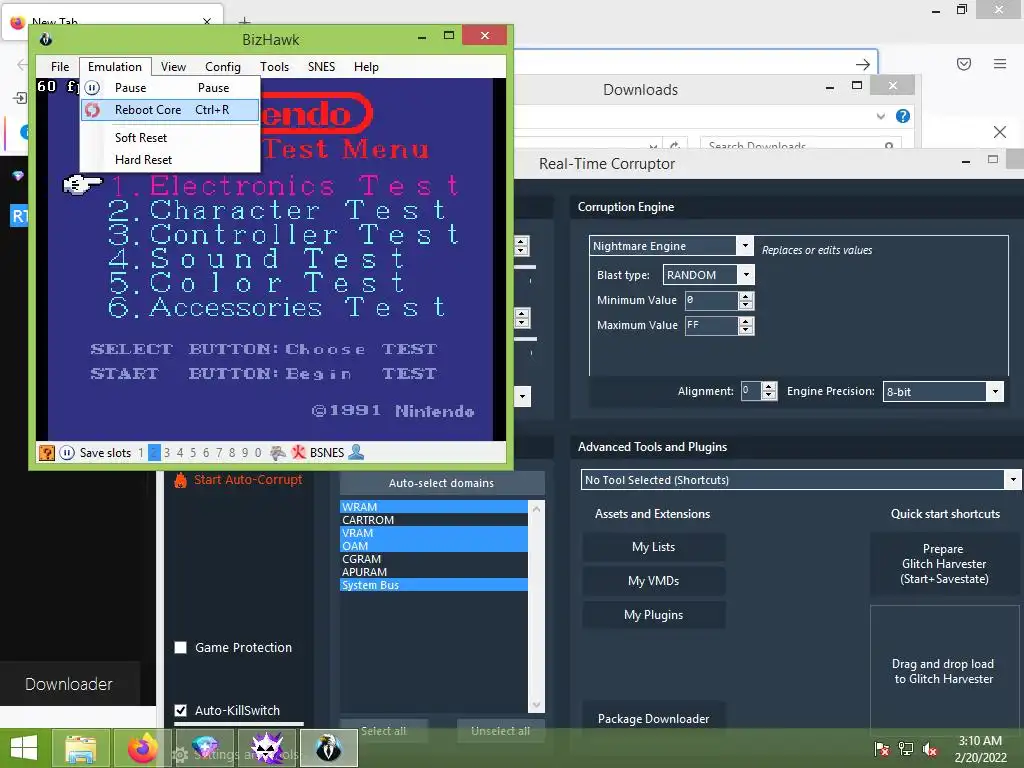
Task: Click the Firefox go arrow in address bar
Action: (x=863, y=64)
